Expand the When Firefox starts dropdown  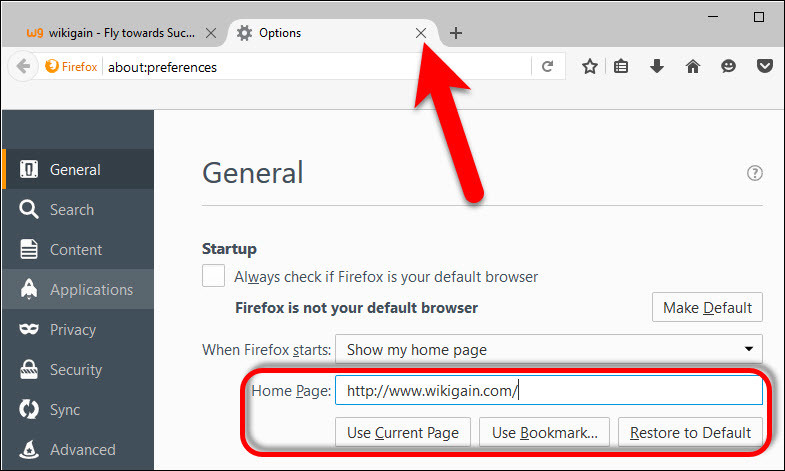(548, 349)
